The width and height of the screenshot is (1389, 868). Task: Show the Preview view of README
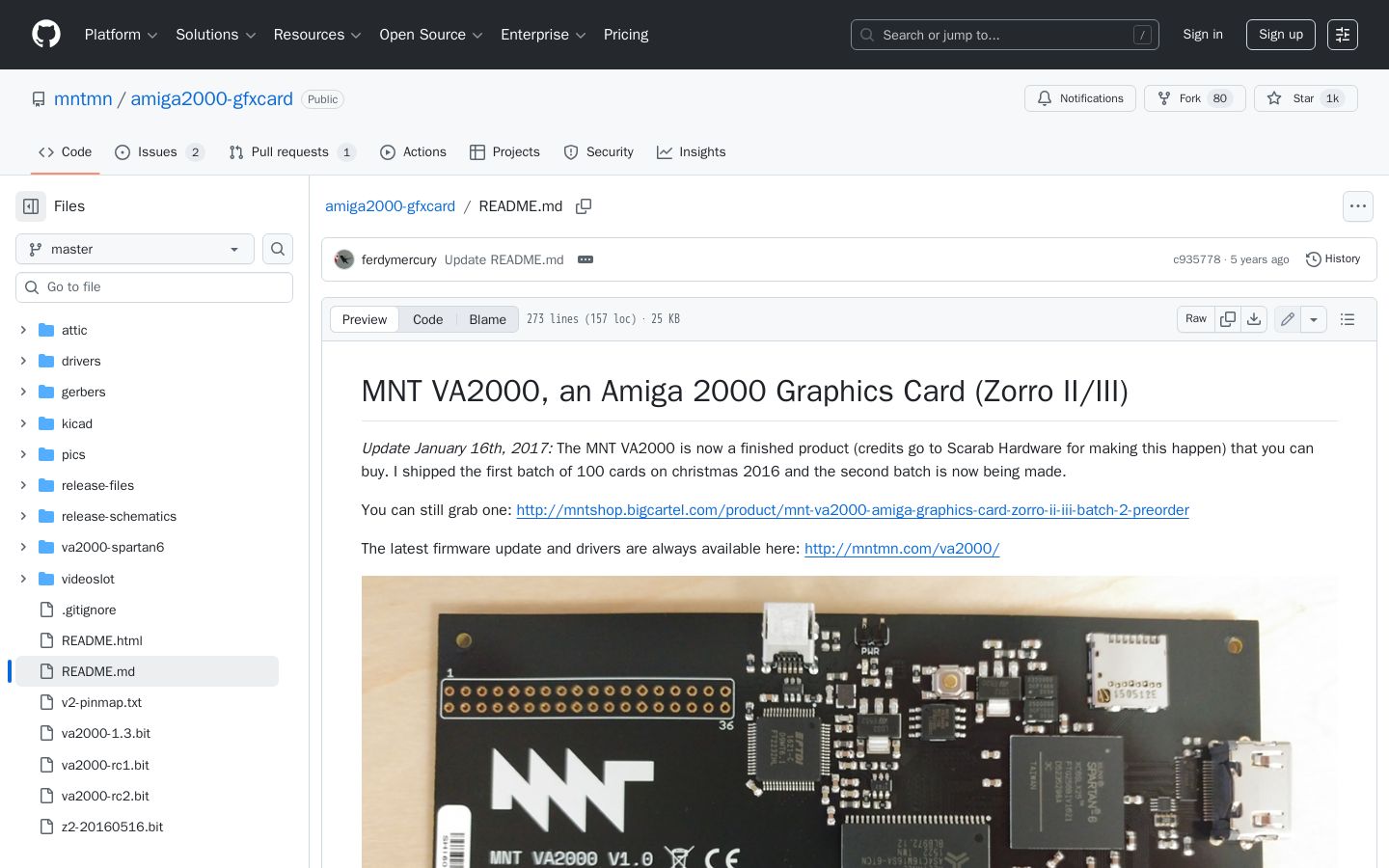pos(365,319)
